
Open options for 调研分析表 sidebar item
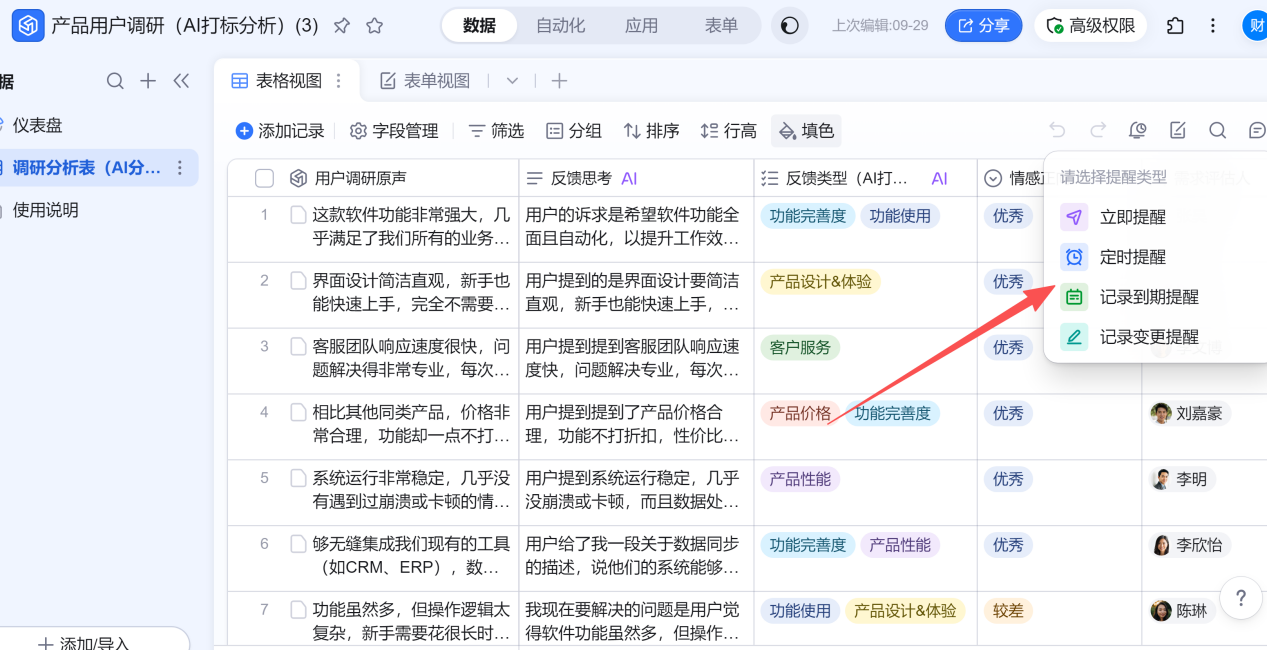[x=180, y=168]
